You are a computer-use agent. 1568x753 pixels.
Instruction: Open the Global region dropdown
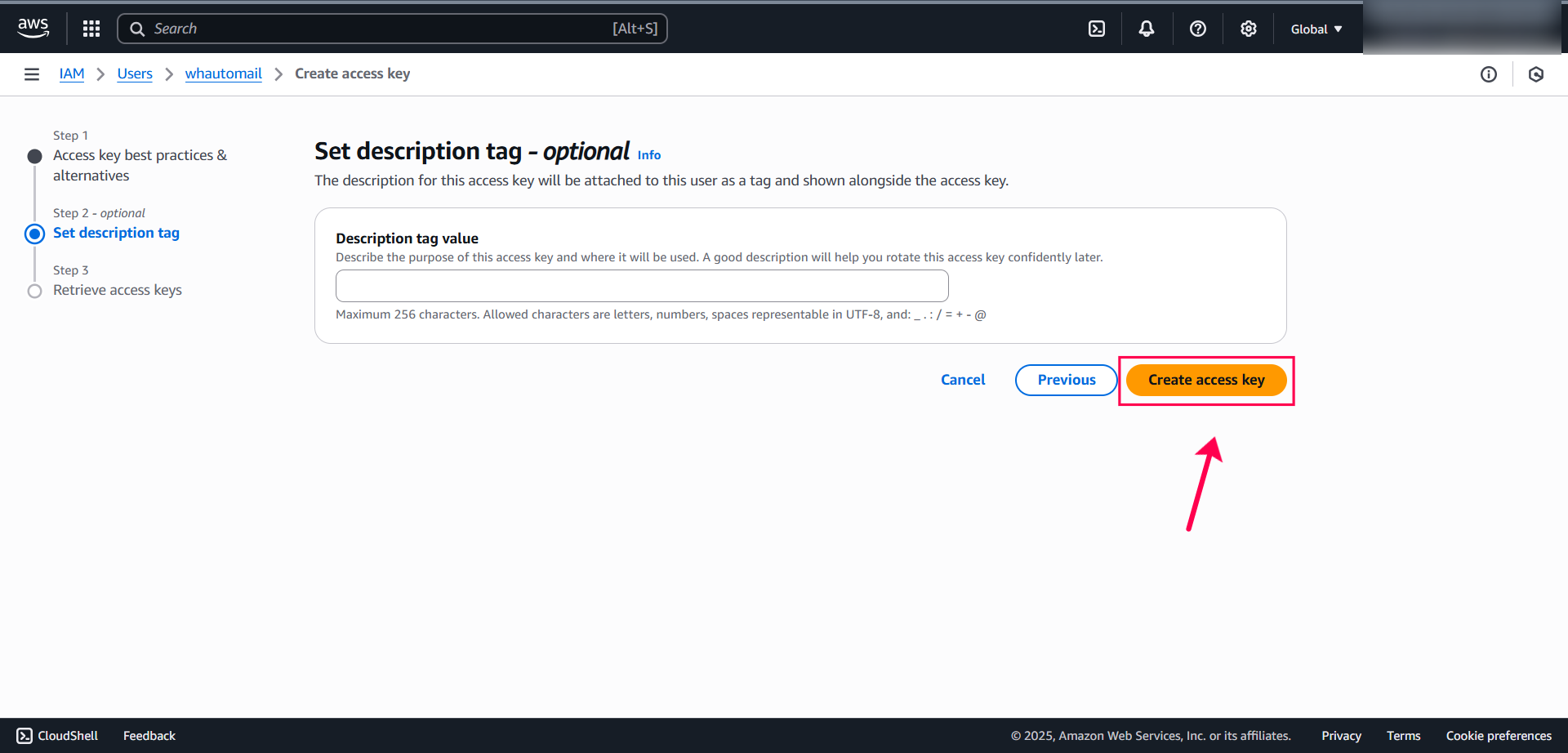tap(1315, 28)
